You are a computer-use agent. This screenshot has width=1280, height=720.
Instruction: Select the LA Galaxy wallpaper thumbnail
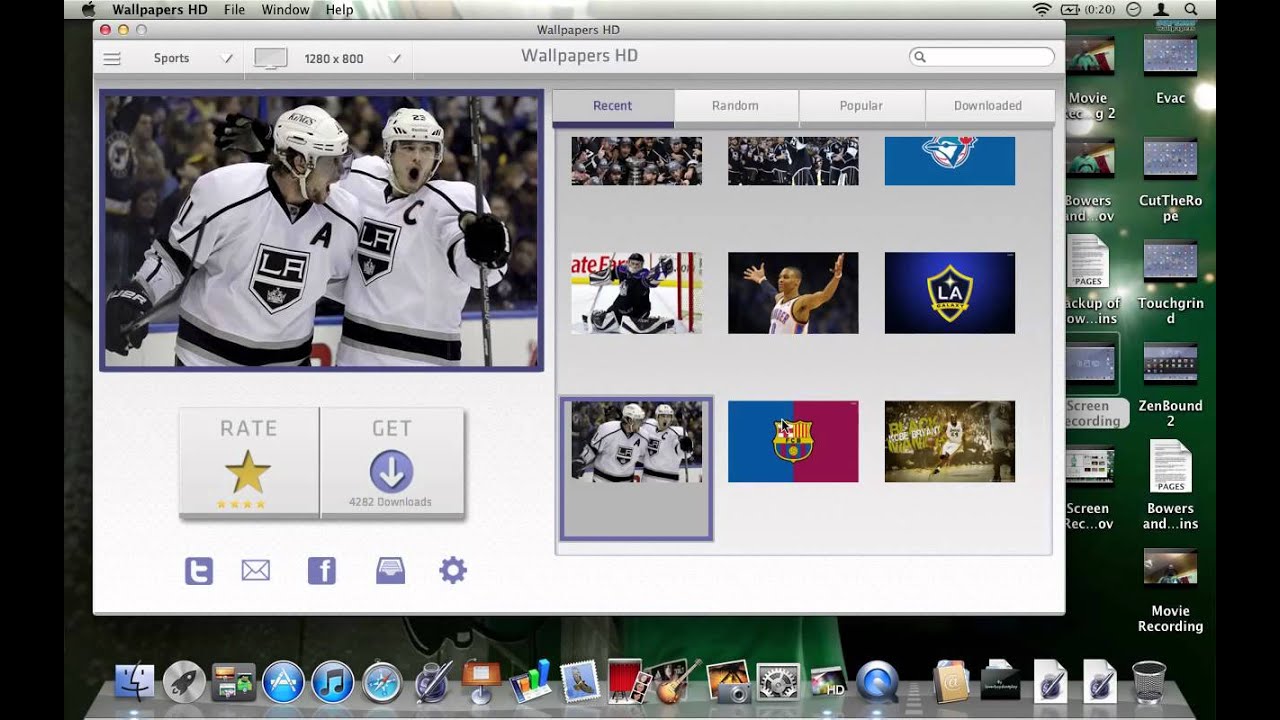[950, 293]
